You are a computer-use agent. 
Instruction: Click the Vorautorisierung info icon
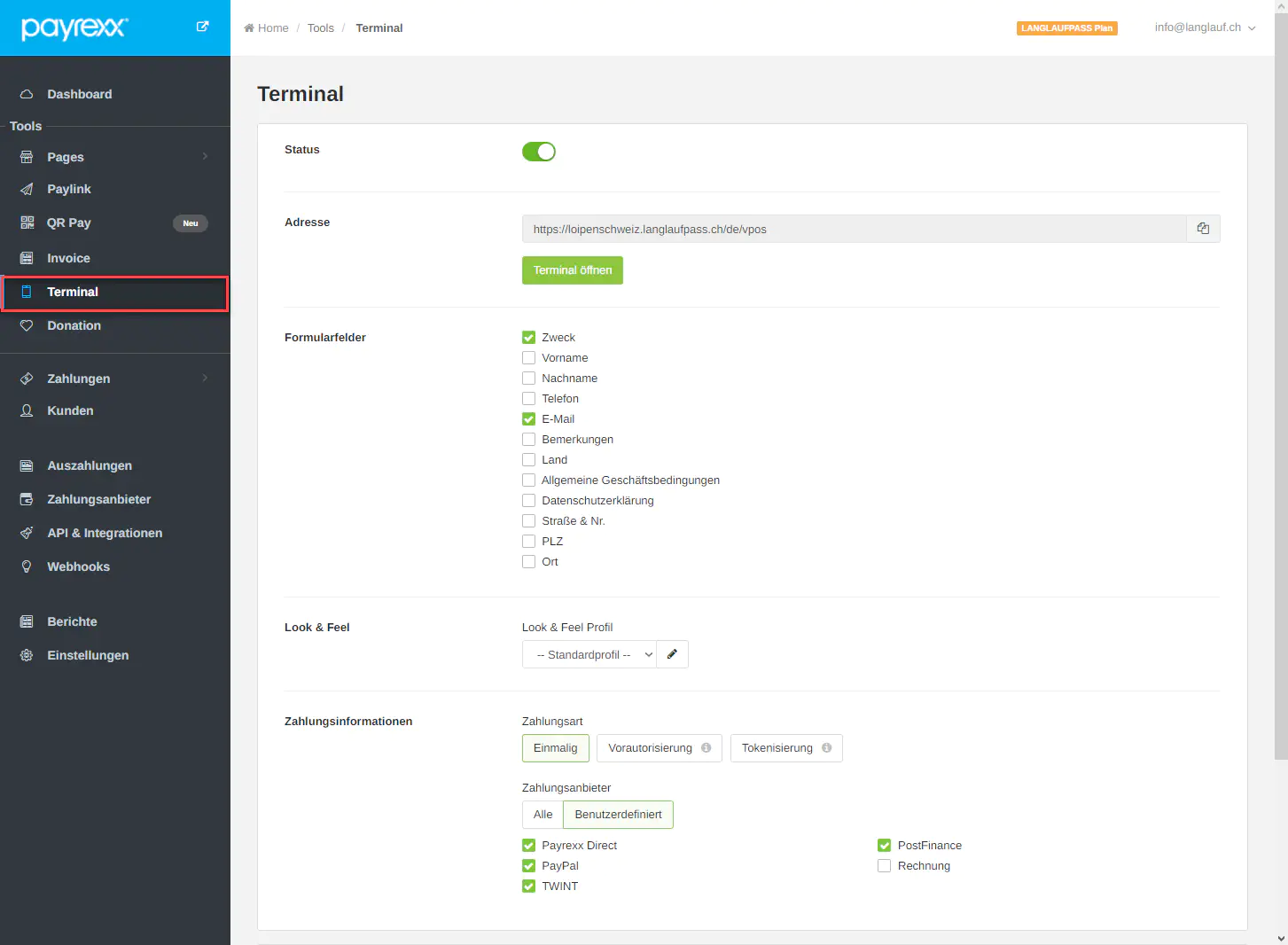(x=706, y=748)
